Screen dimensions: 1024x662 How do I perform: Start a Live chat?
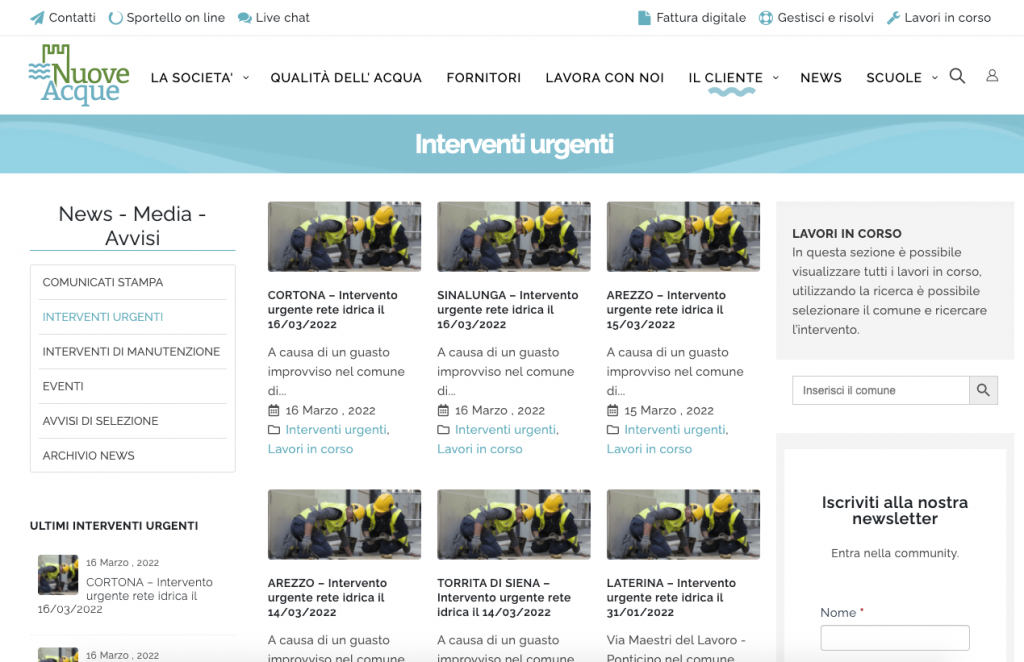click(283, 18)
